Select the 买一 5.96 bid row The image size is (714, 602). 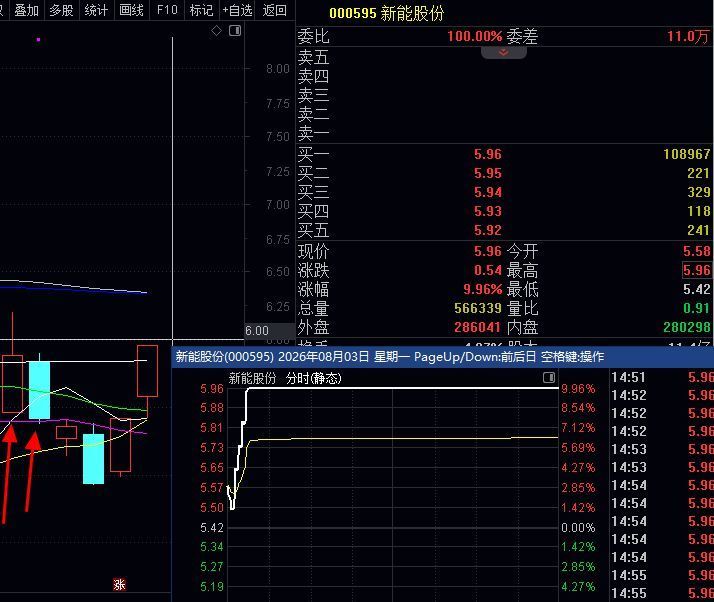click(504, 154)
